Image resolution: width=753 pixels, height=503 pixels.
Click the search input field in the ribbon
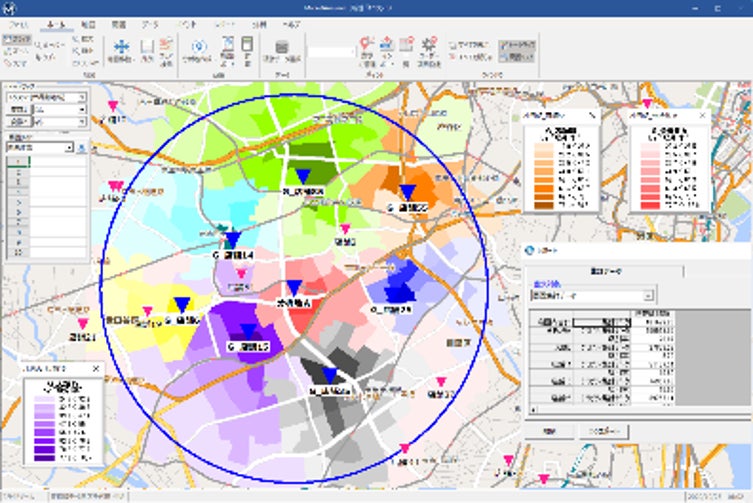click(x=331, y=50)
